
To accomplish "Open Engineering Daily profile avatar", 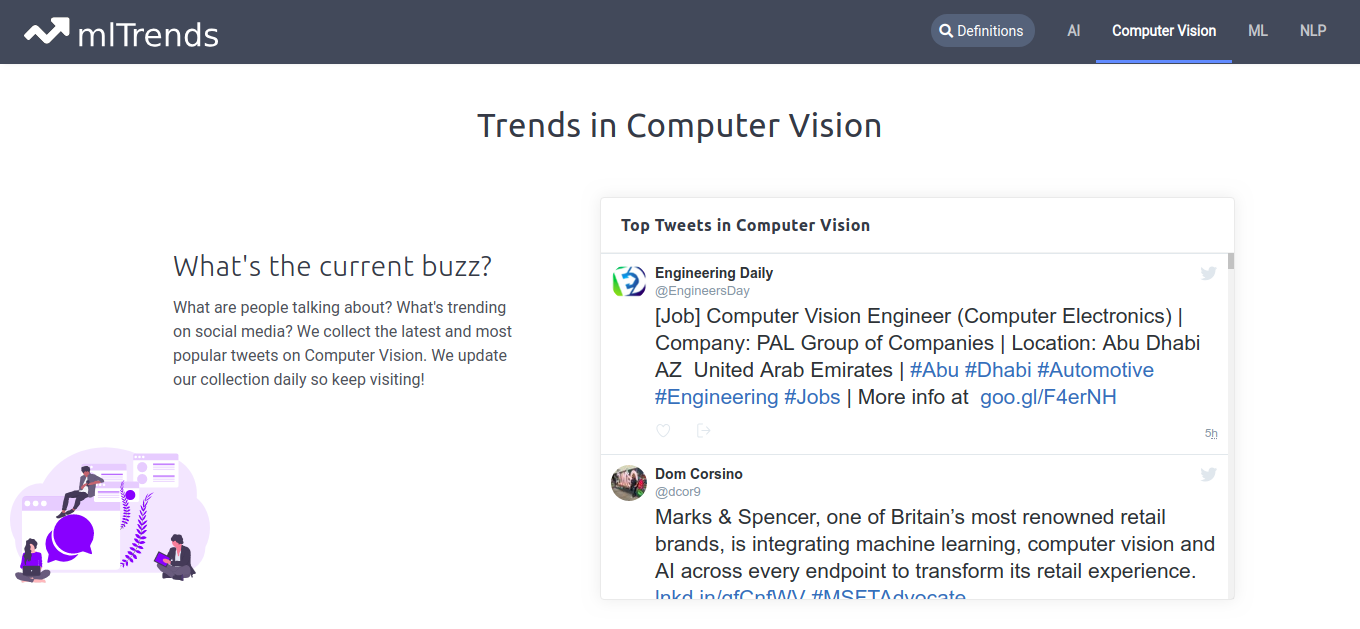I will pos(629,282).
